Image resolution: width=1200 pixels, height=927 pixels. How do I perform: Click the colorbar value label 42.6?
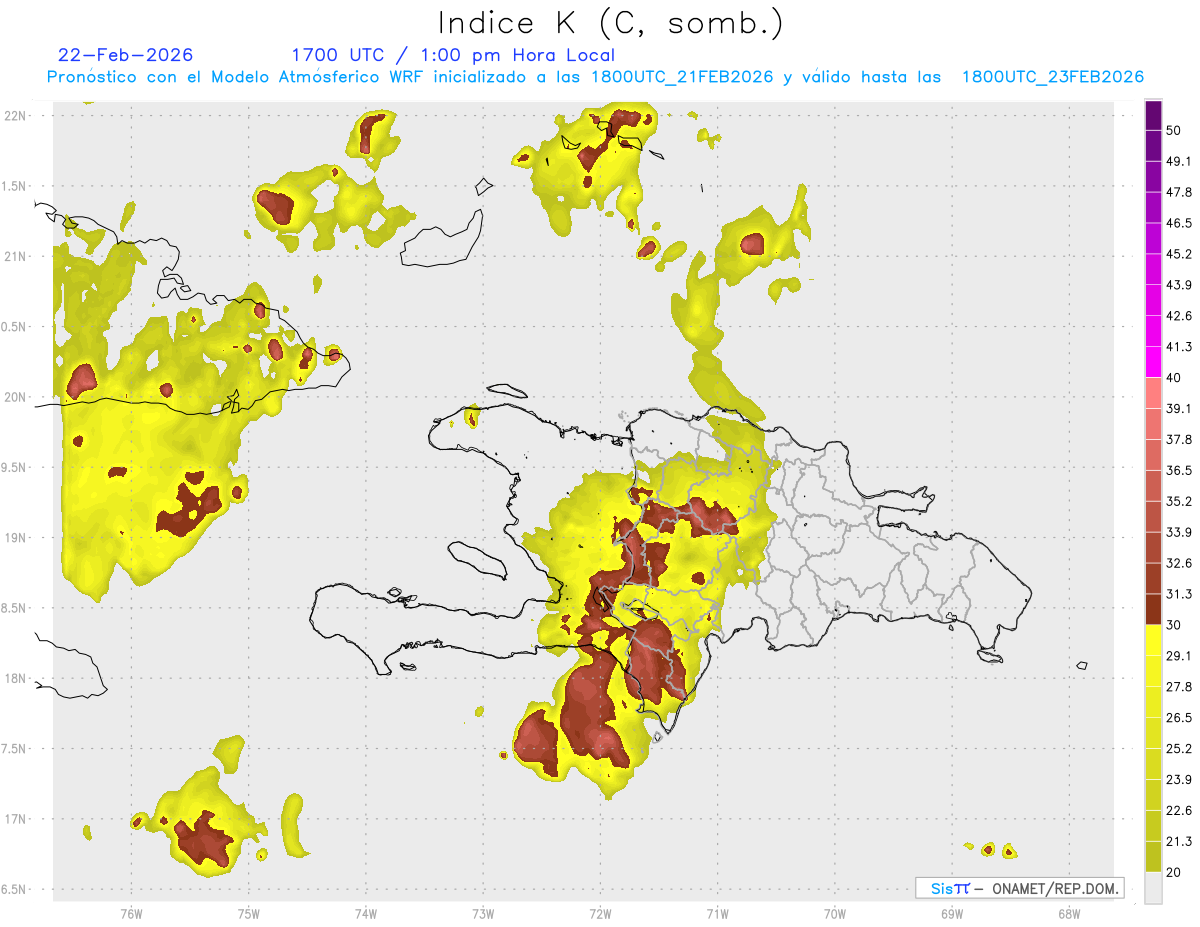(x=1179, y=316)
